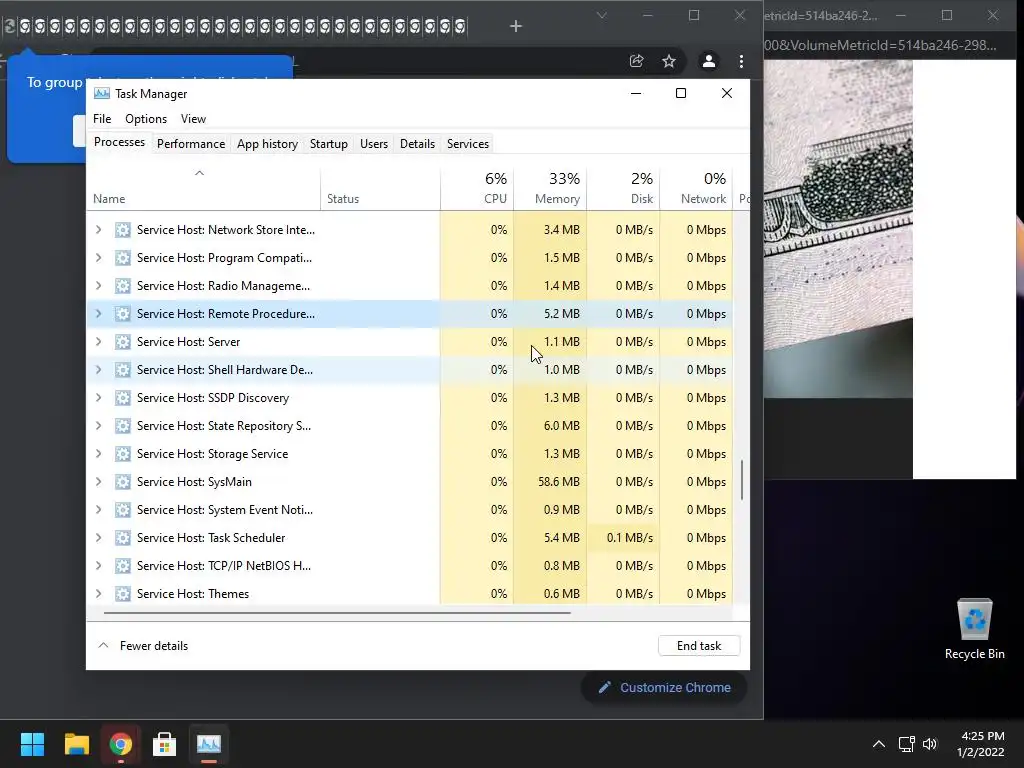Expand Service Host: Server row
Viewport: 1024px width, 768px height.
click(99, 342)
